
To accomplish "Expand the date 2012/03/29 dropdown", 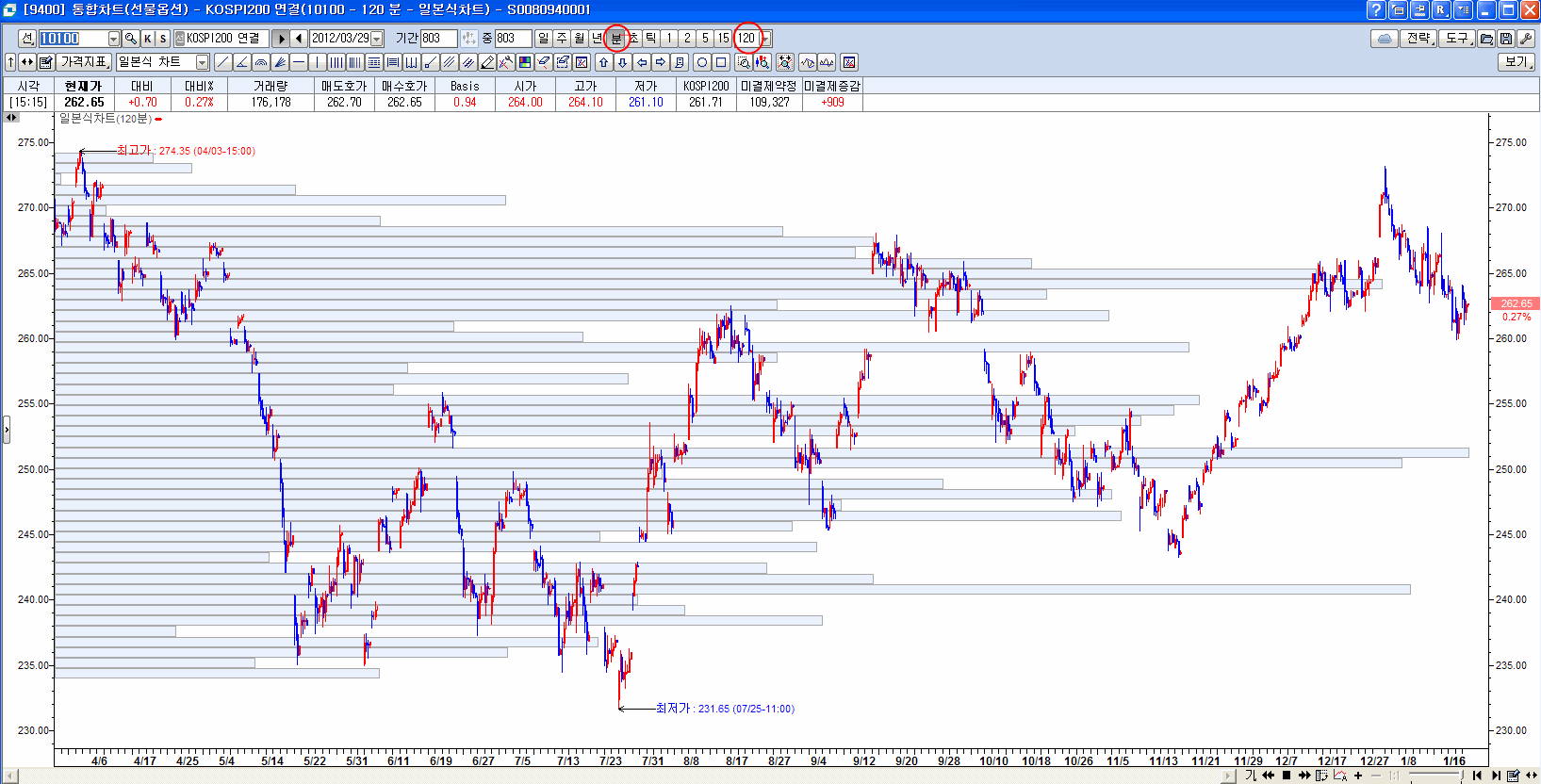I will 377,39.
